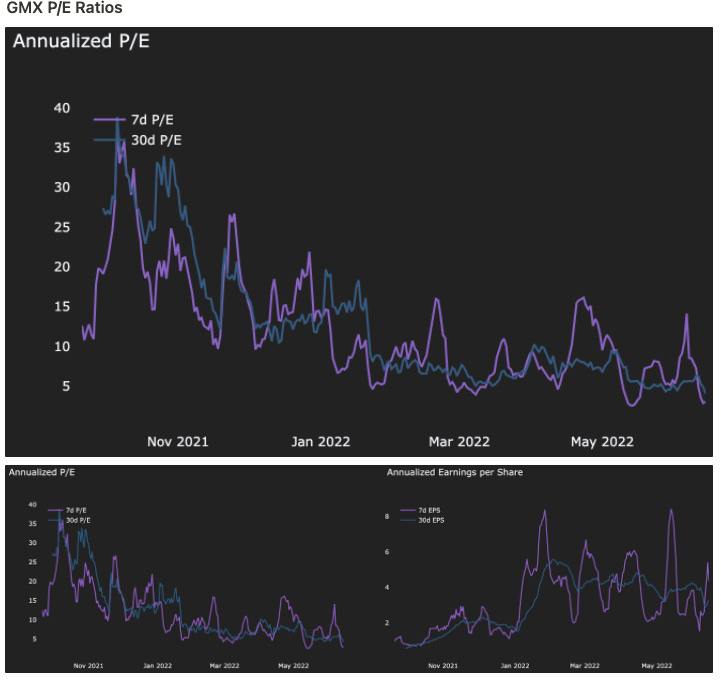Click 'Mar 2022' label on small P/E chart
Viewport: 721px width, 680px height.
224,666
